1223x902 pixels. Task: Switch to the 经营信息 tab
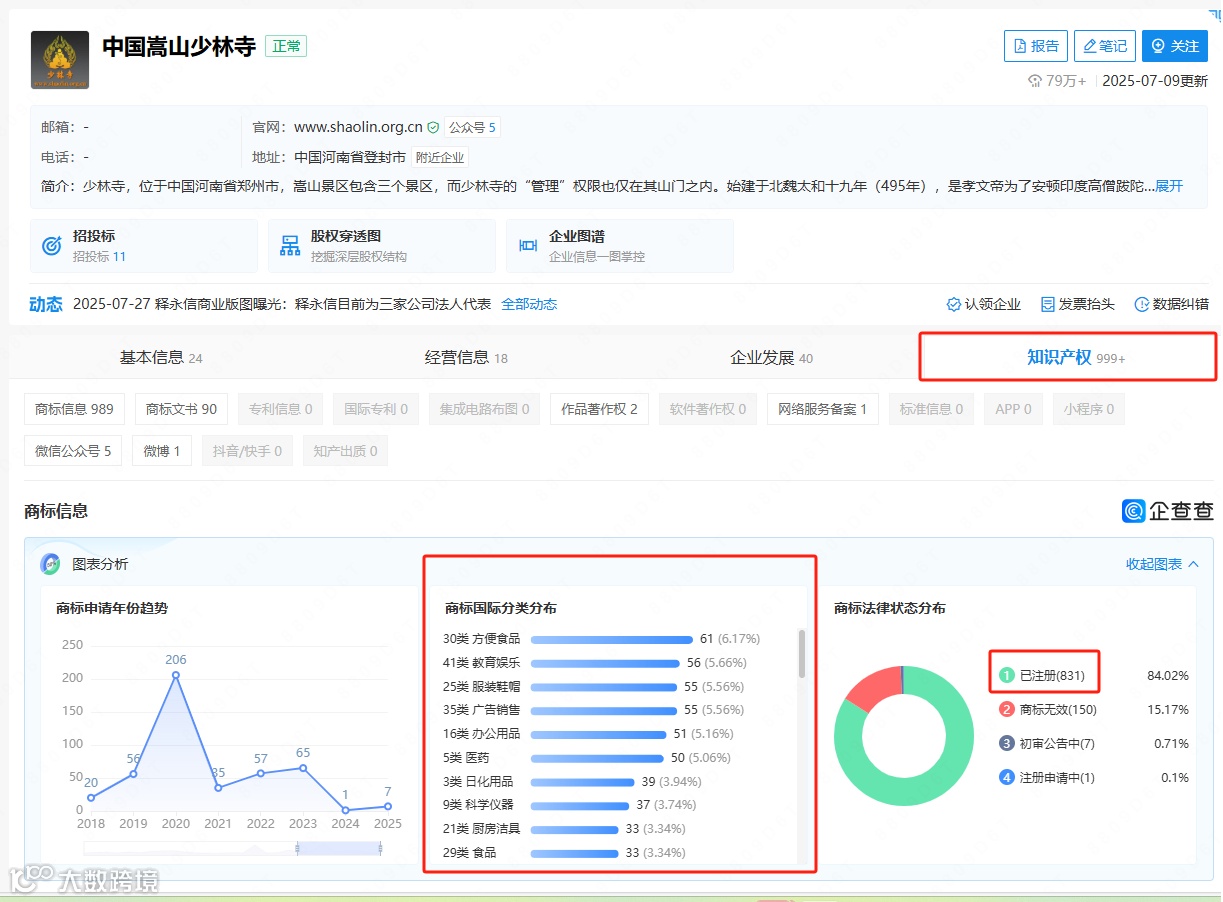(x=466, y=358)
